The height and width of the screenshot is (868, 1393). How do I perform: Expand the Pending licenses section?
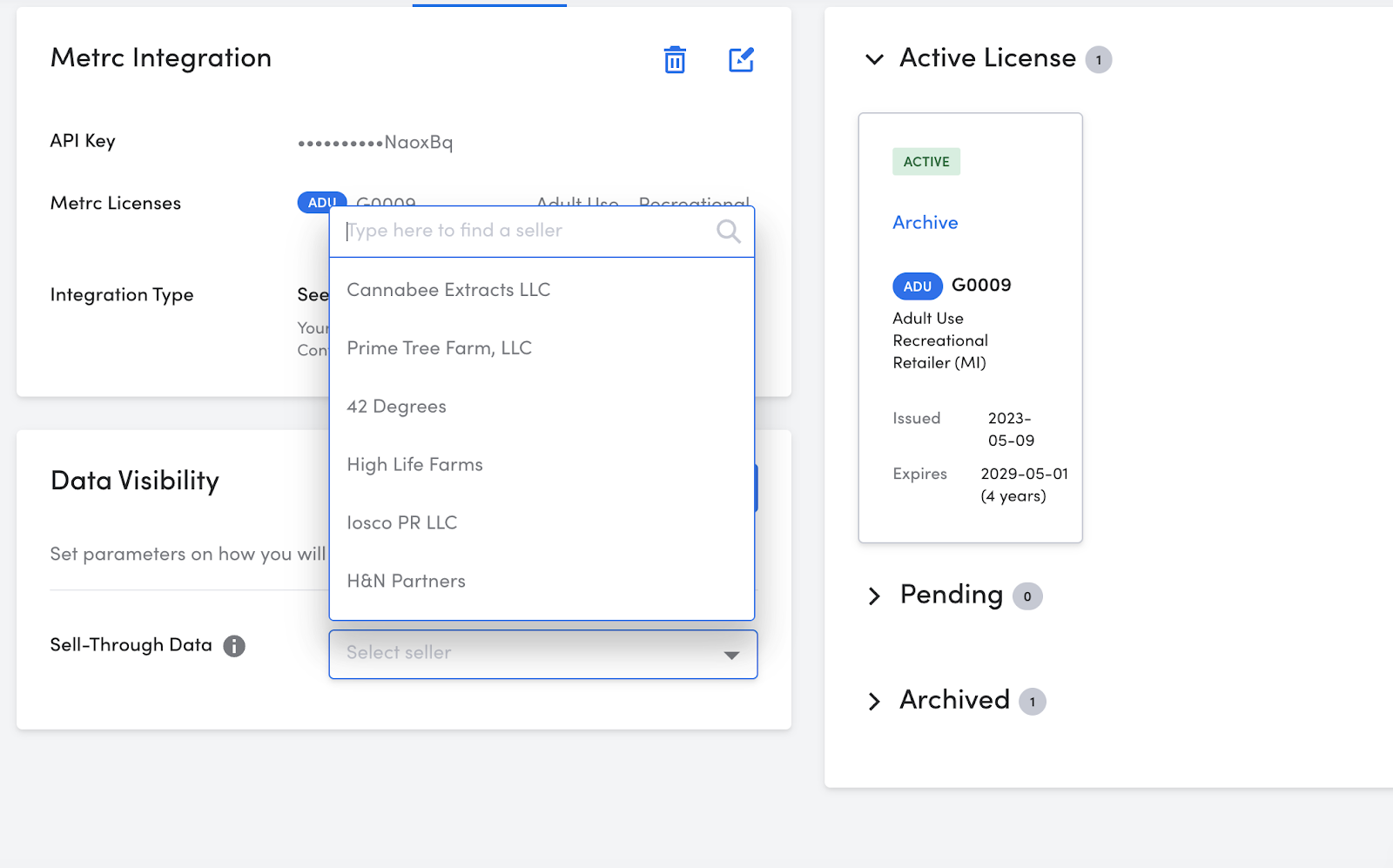tap(874, 595)
